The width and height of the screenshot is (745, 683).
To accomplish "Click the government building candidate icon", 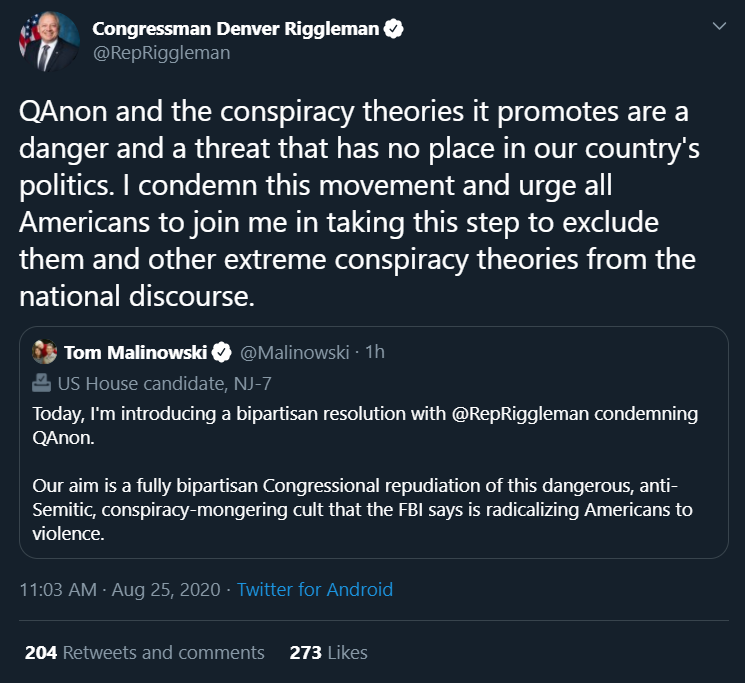I will pos(42,382).
